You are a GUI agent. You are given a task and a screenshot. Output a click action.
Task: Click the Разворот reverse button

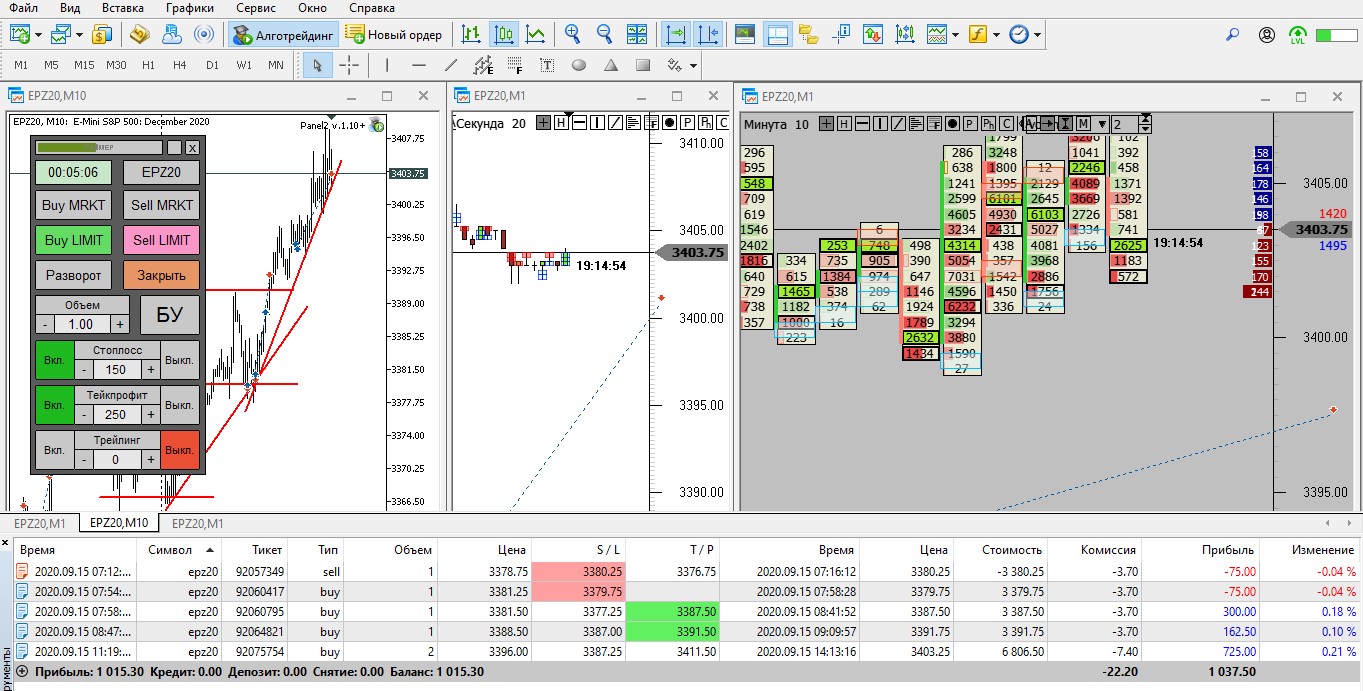[73, 274]
